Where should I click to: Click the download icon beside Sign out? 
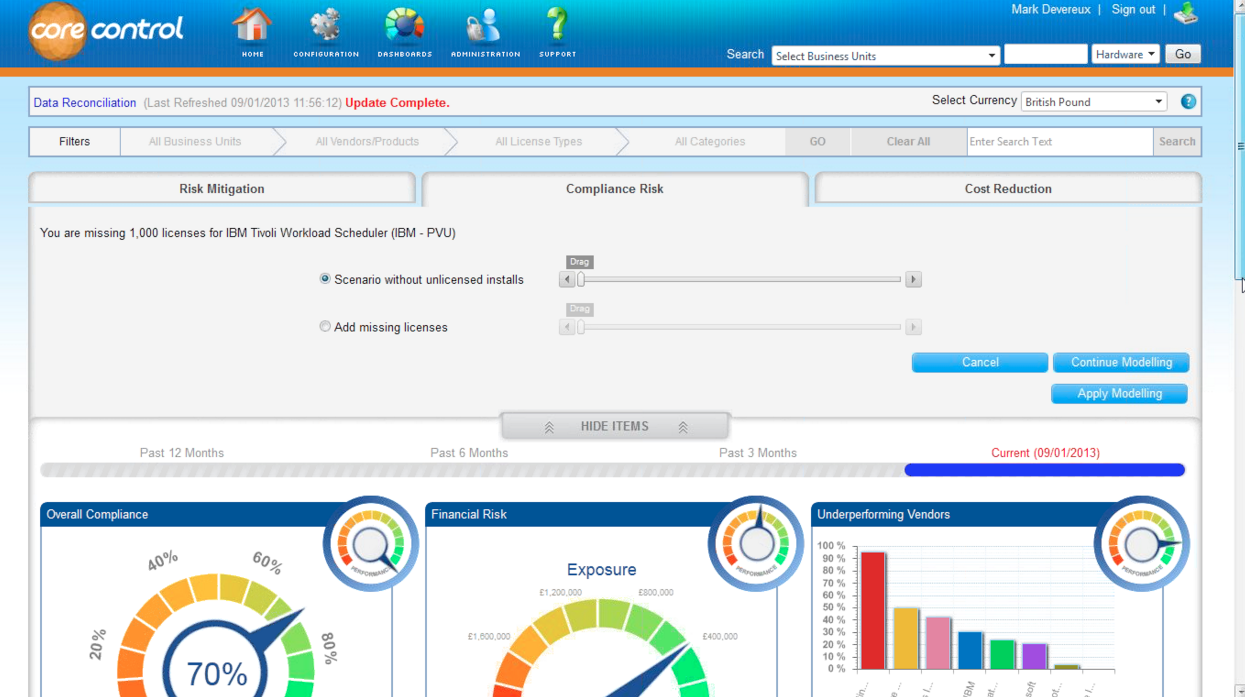click(x=1186, y=13)
